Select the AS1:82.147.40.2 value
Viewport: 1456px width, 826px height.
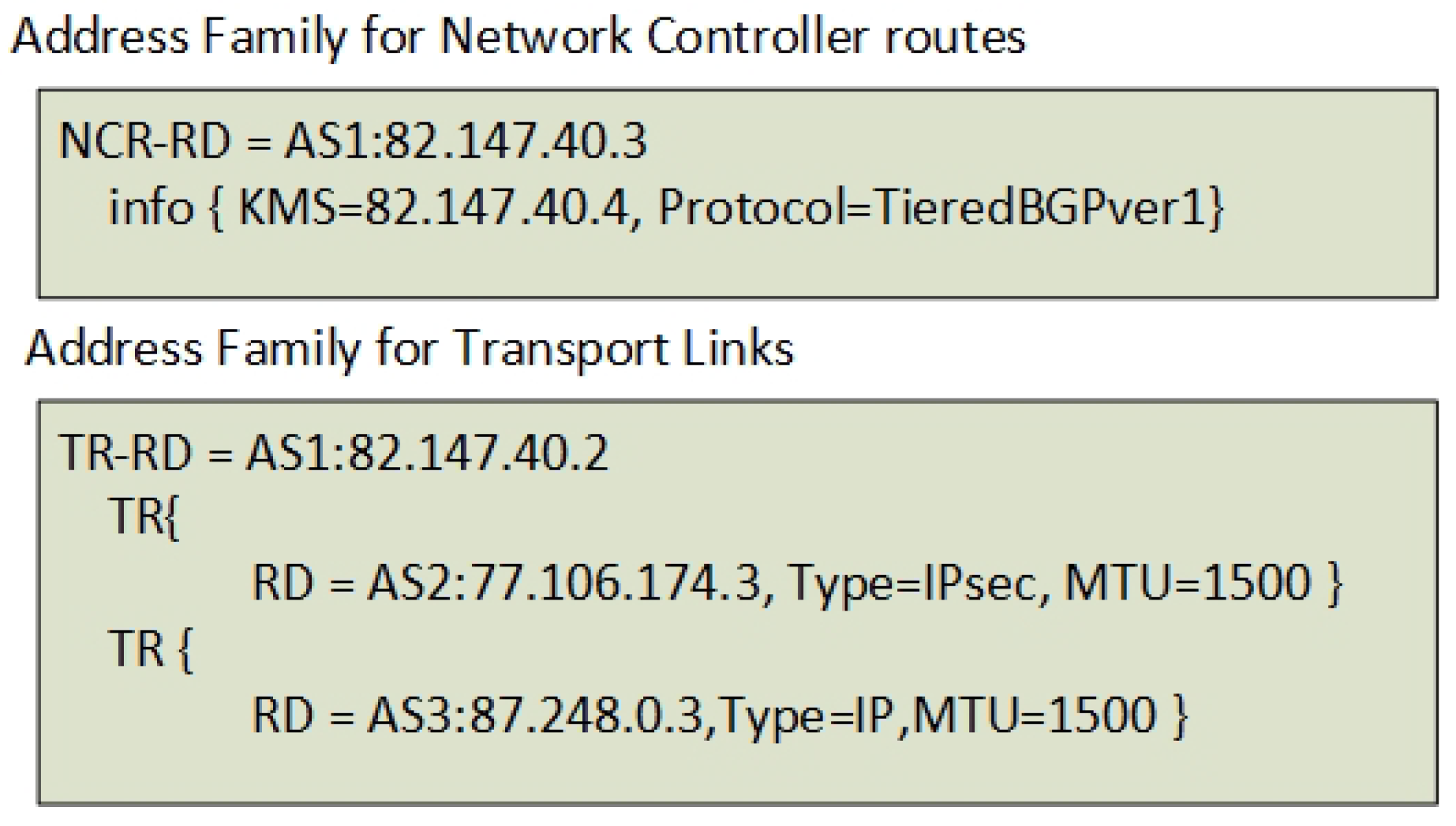pos(428,454)
